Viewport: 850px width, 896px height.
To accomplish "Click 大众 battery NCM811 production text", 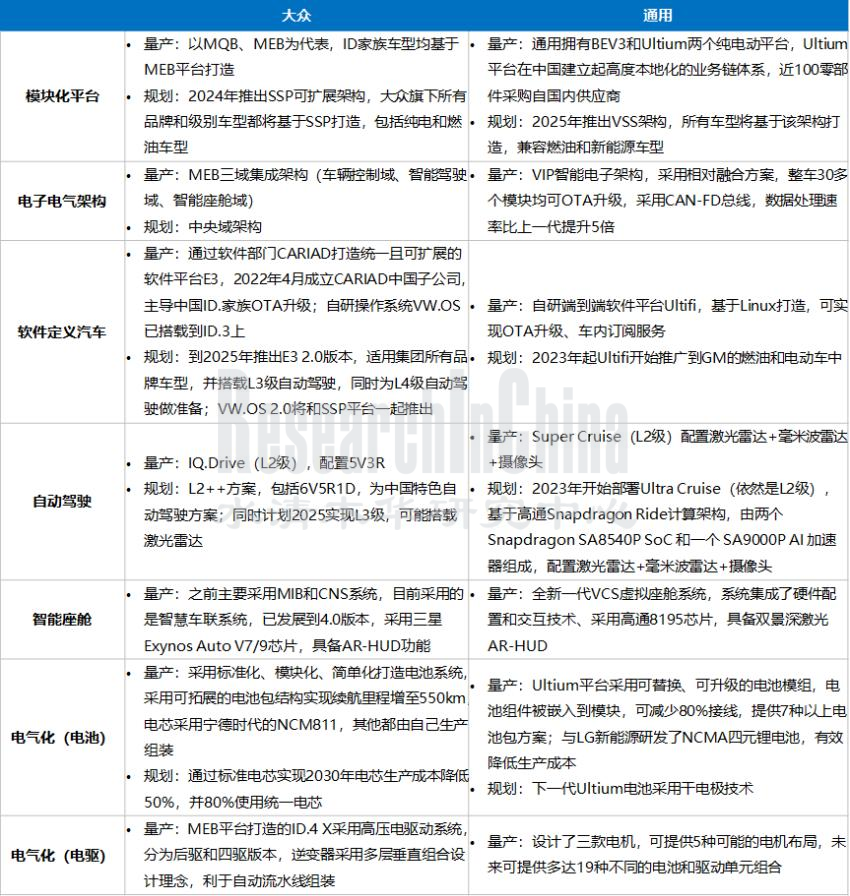I will 305,711.
